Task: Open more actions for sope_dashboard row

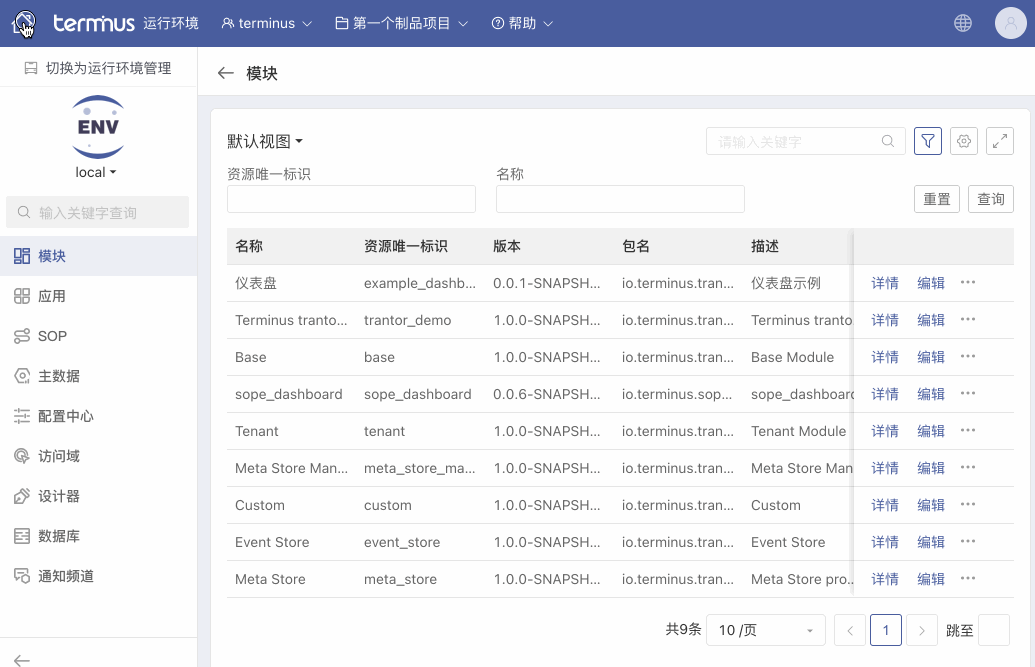Action: tap(968, 394)
